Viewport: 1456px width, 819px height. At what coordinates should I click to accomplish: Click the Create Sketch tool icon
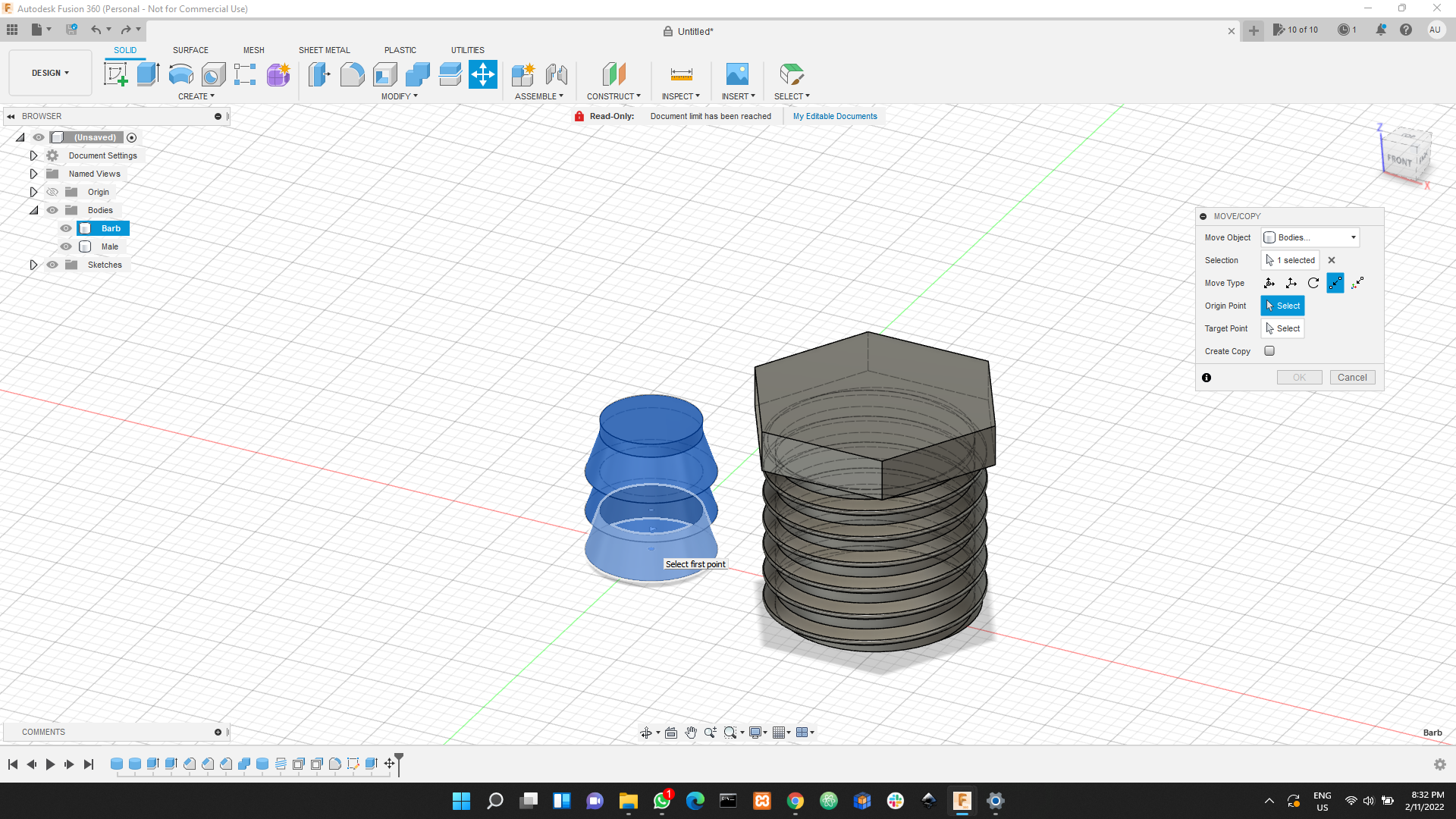tap(115, 74)
